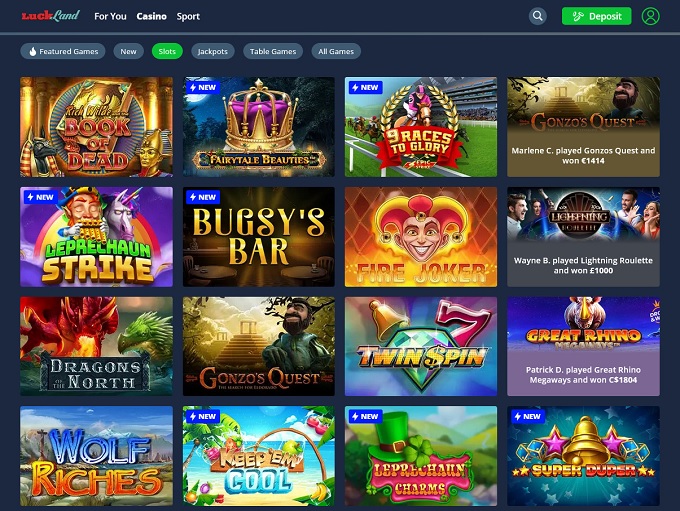Select the New games filter
Viewport: 680px width, 511px height.
pyautogui.click(x=128, y=51)
